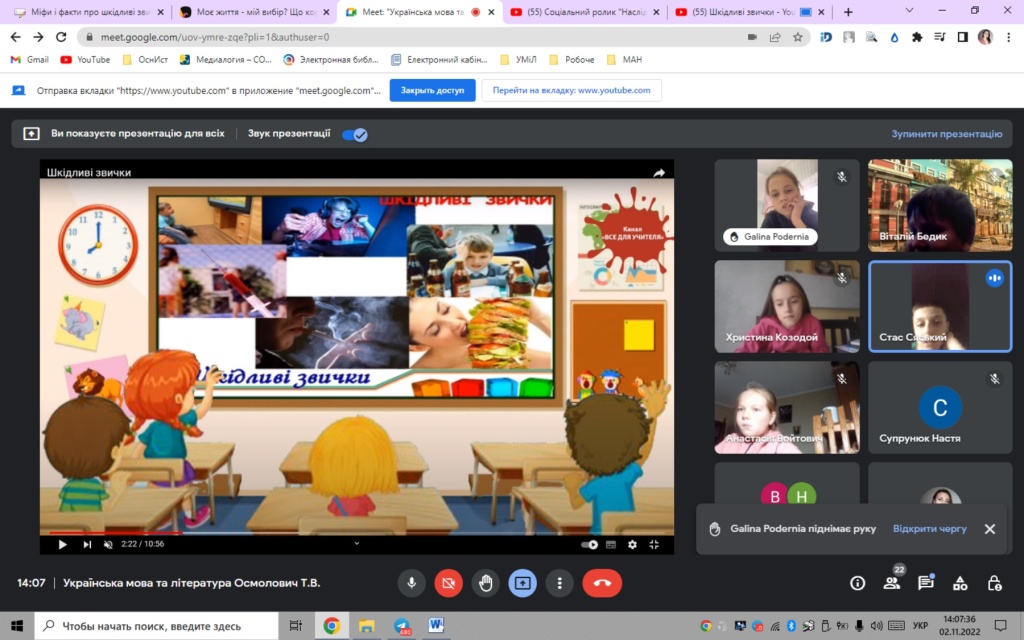Click Зупинити презентацію link
Viewport: 1024px width, 640px height.
pyautogui.click(x=946, y=134)
